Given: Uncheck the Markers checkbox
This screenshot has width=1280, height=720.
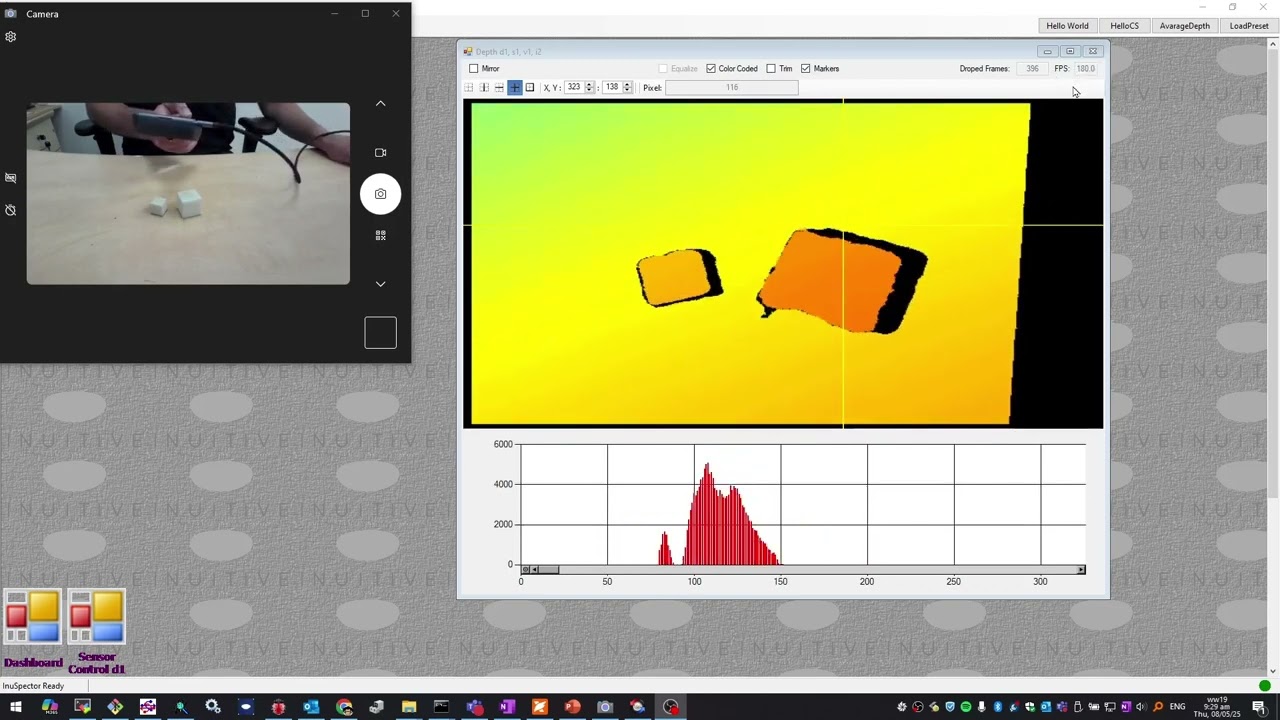Looking at the screenshot, I should pos(806,69).
